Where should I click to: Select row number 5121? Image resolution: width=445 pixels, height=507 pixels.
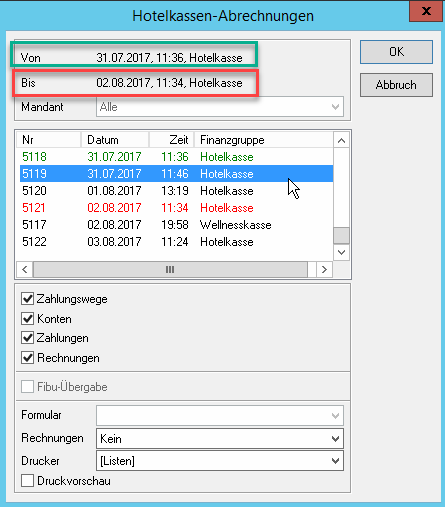(x=176, y=208)
